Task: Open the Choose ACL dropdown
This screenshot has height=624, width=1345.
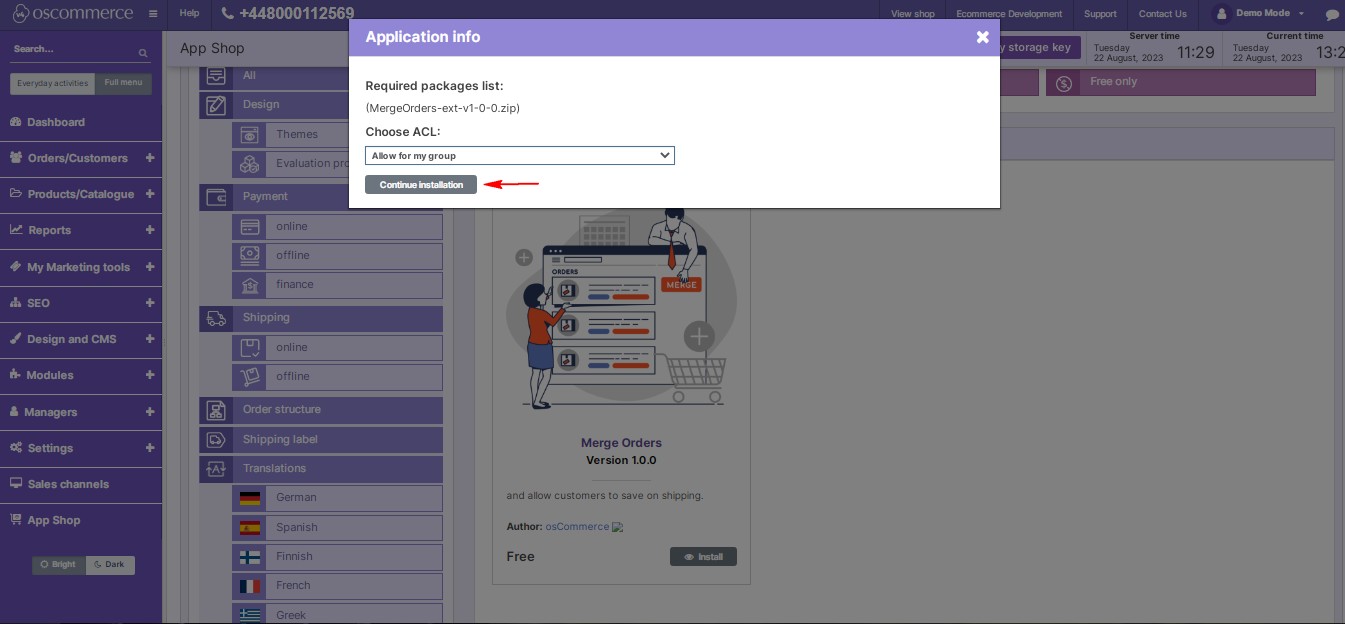Action: (x=519, y=156)
